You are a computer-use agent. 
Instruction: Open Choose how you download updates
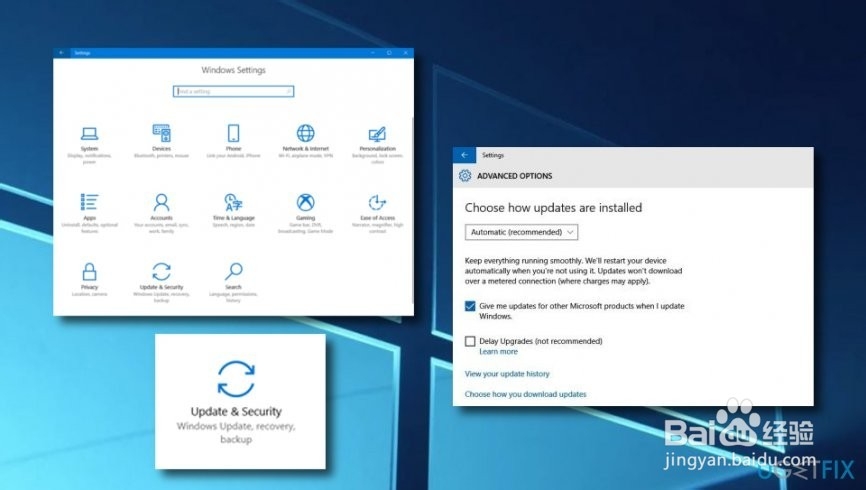(x=525, y=394)
